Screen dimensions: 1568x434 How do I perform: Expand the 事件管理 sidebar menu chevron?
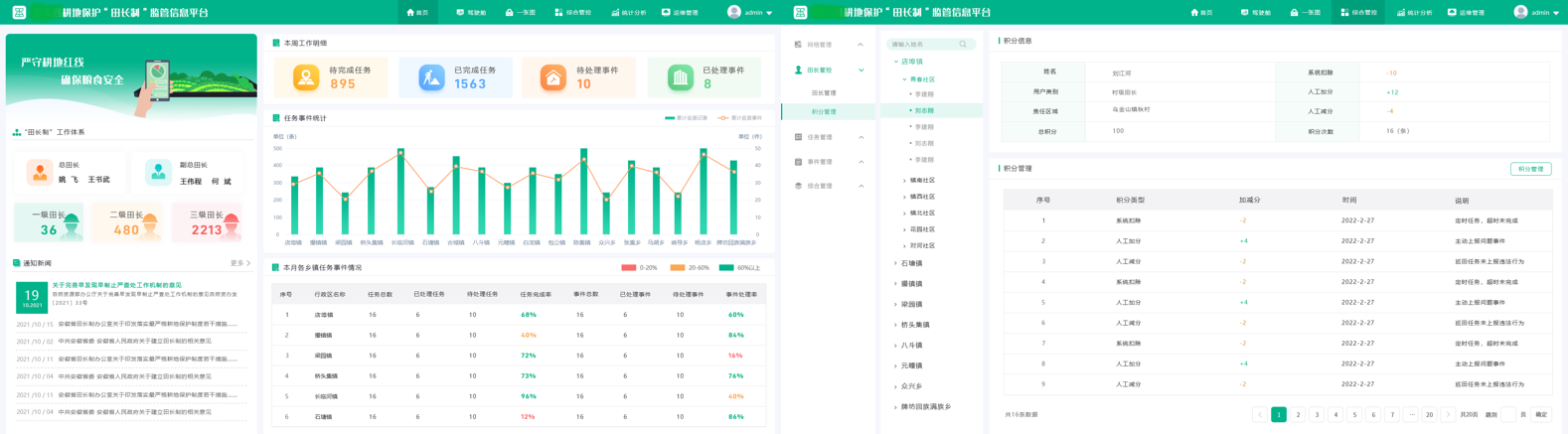pyautogui.click(x=861, y=162)
